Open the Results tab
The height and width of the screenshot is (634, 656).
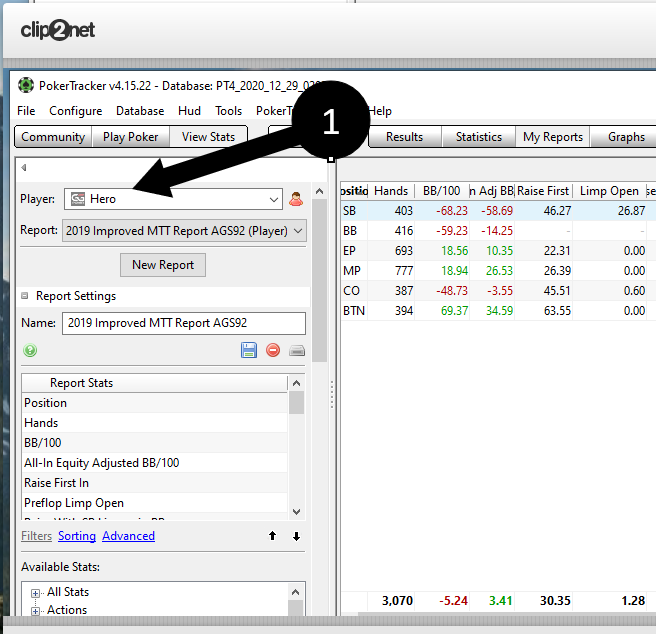pos(405,137)
